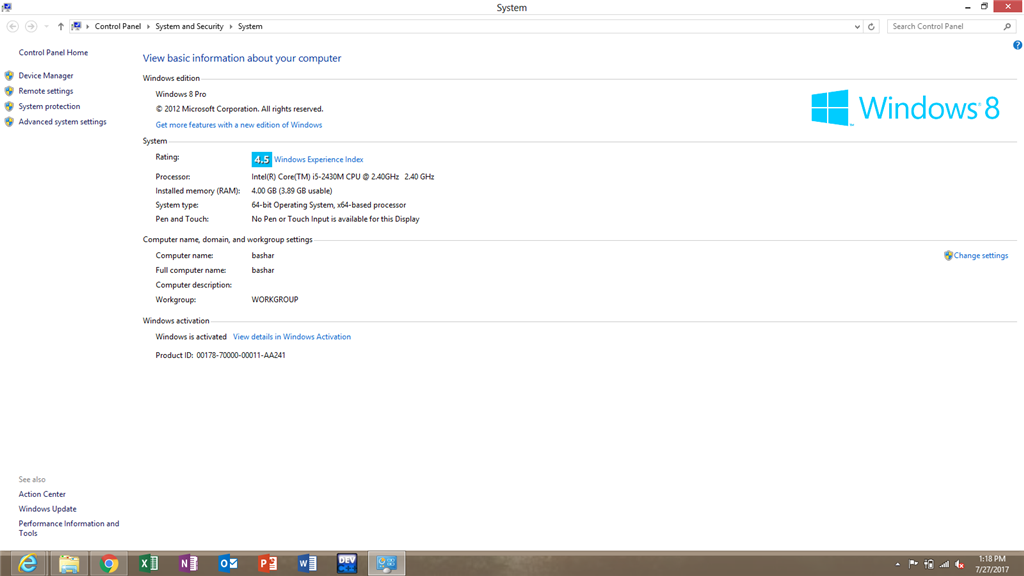
Task: Open PowerPoint from the taskbar
Action: pyautogui.click(x=267, y=563)
